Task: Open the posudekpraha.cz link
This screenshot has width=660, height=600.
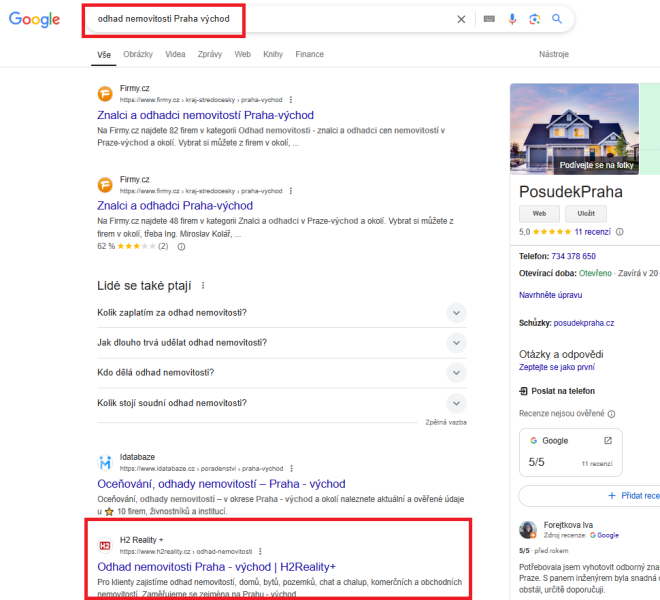Action: click(583, 323)
